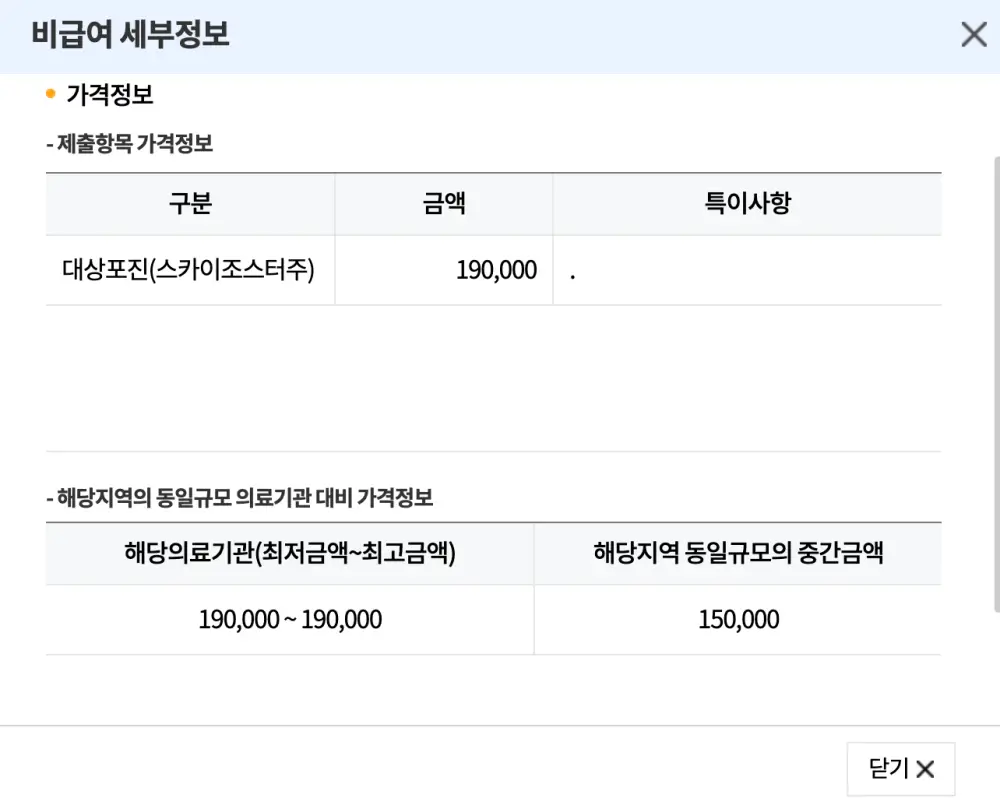Click the 구분 column header
The width and height of the screenshot is (1000, 805).
[x=189, y=203]
